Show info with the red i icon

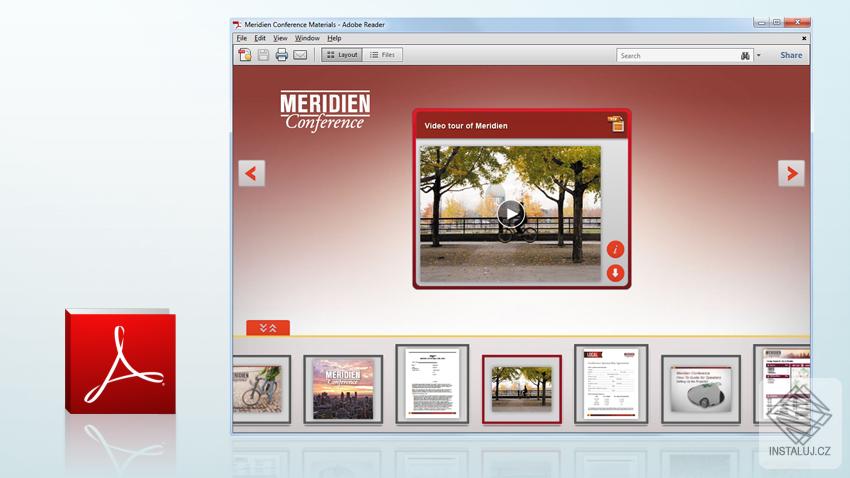(615, 249)
